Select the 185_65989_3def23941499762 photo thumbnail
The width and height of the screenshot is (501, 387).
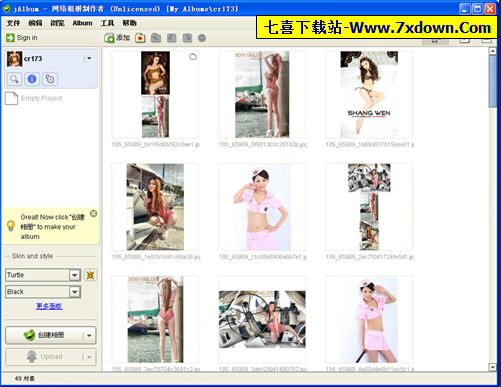tap(262, 319)
